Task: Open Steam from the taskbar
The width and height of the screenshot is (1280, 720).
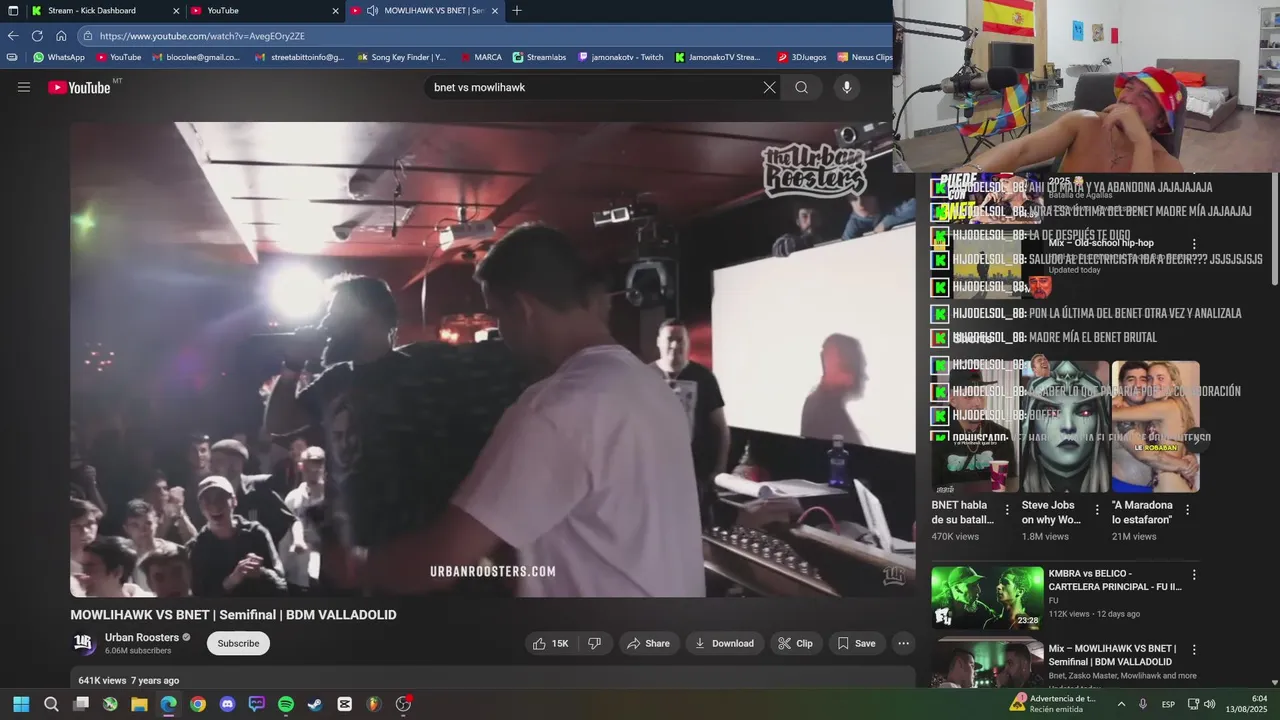Action: [315, 704]
